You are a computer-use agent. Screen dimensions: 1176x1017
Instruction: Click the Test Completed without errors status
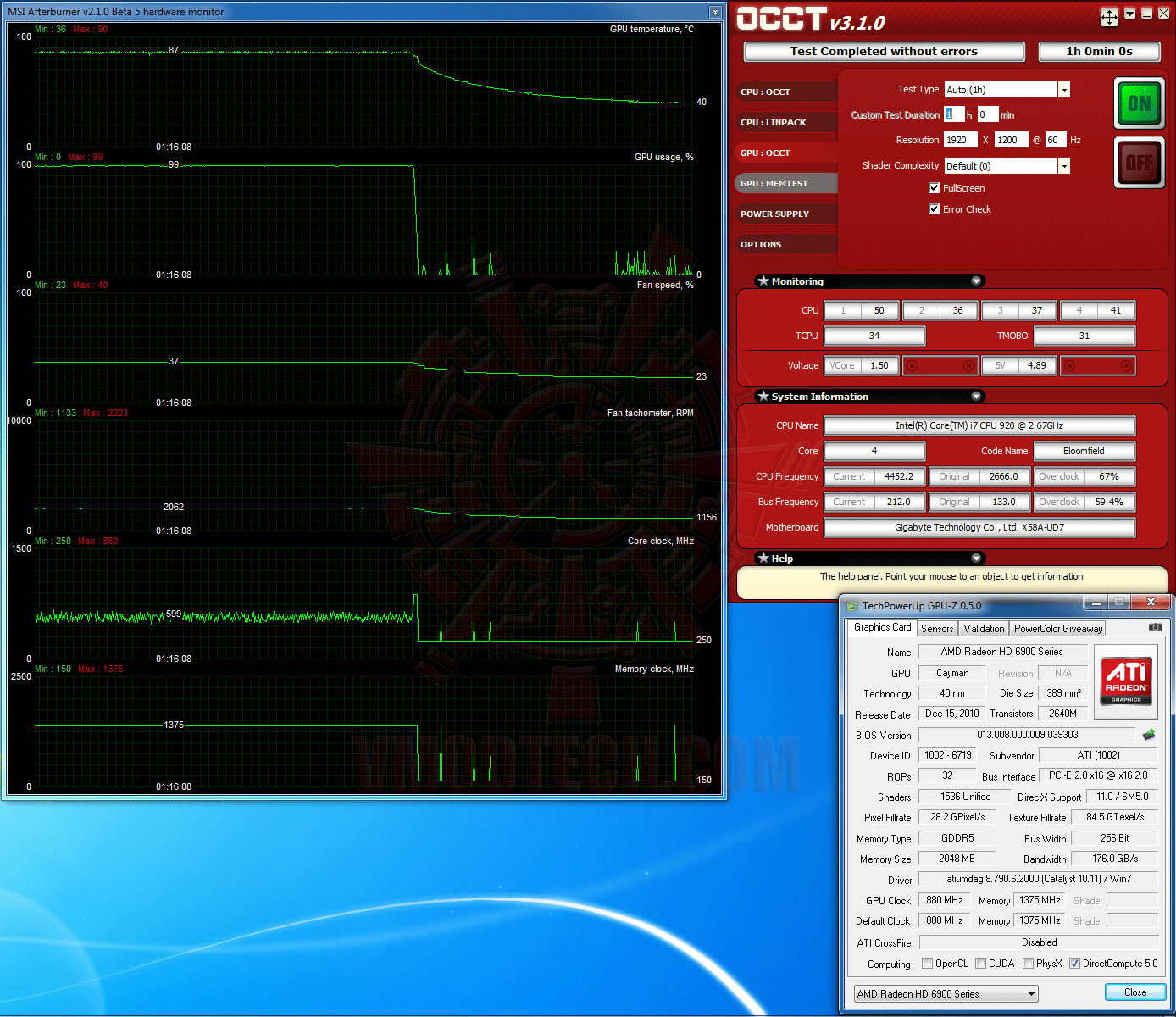(884, 52)
